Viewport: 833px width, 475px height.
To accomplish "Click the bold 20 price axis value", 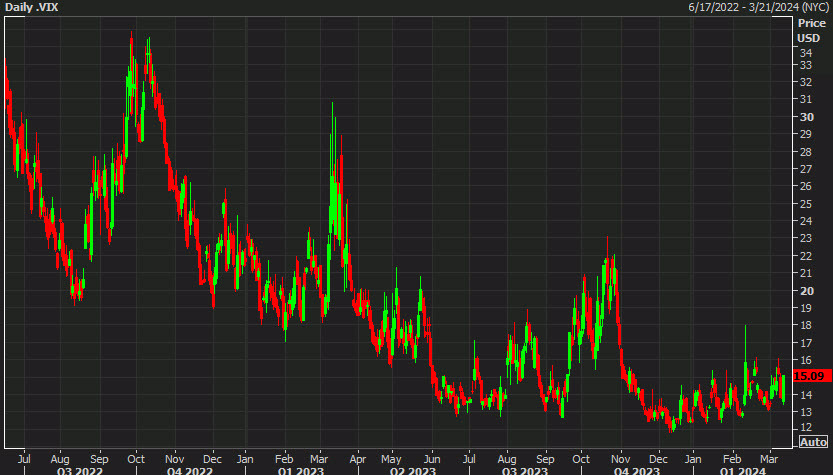I will [x=806, y=291].
